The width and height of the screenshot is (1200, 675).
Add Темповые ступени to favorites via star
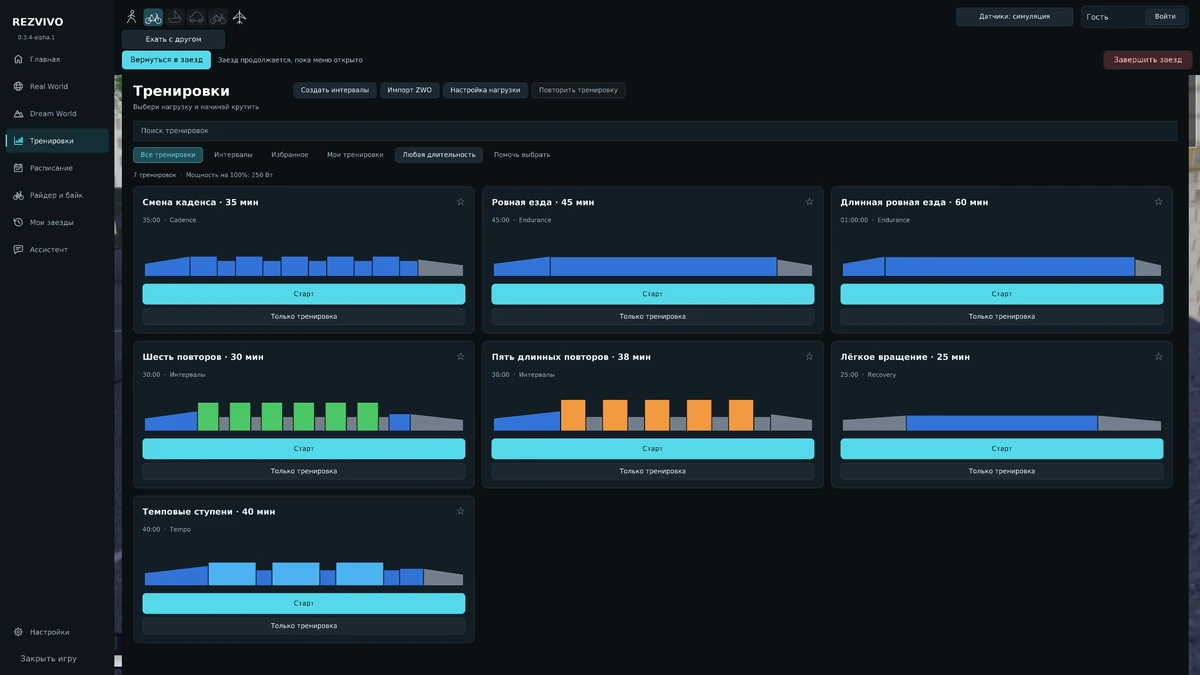(x=460, y=511)
